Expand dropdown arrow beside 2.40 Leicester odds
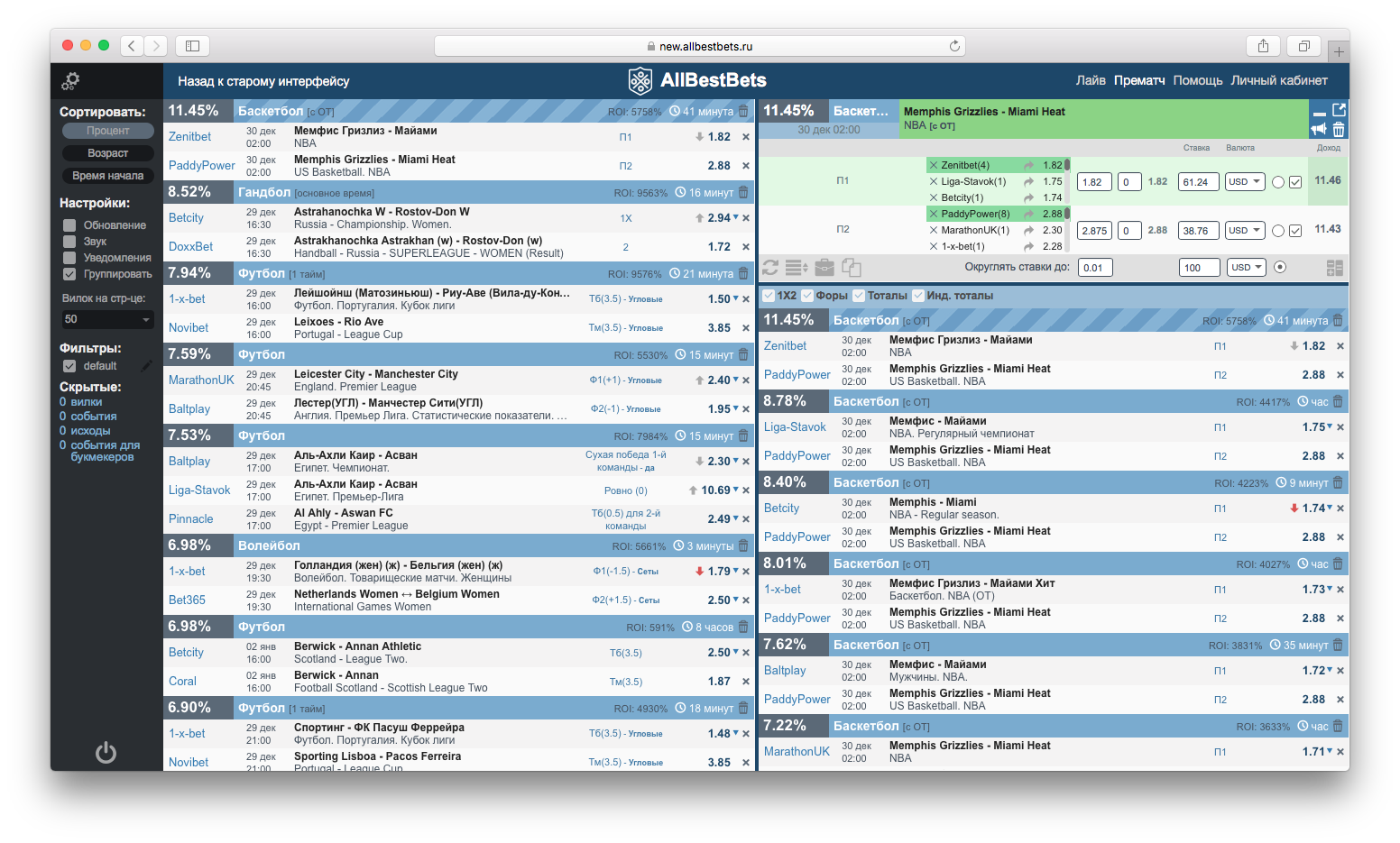 click(736, 380)
